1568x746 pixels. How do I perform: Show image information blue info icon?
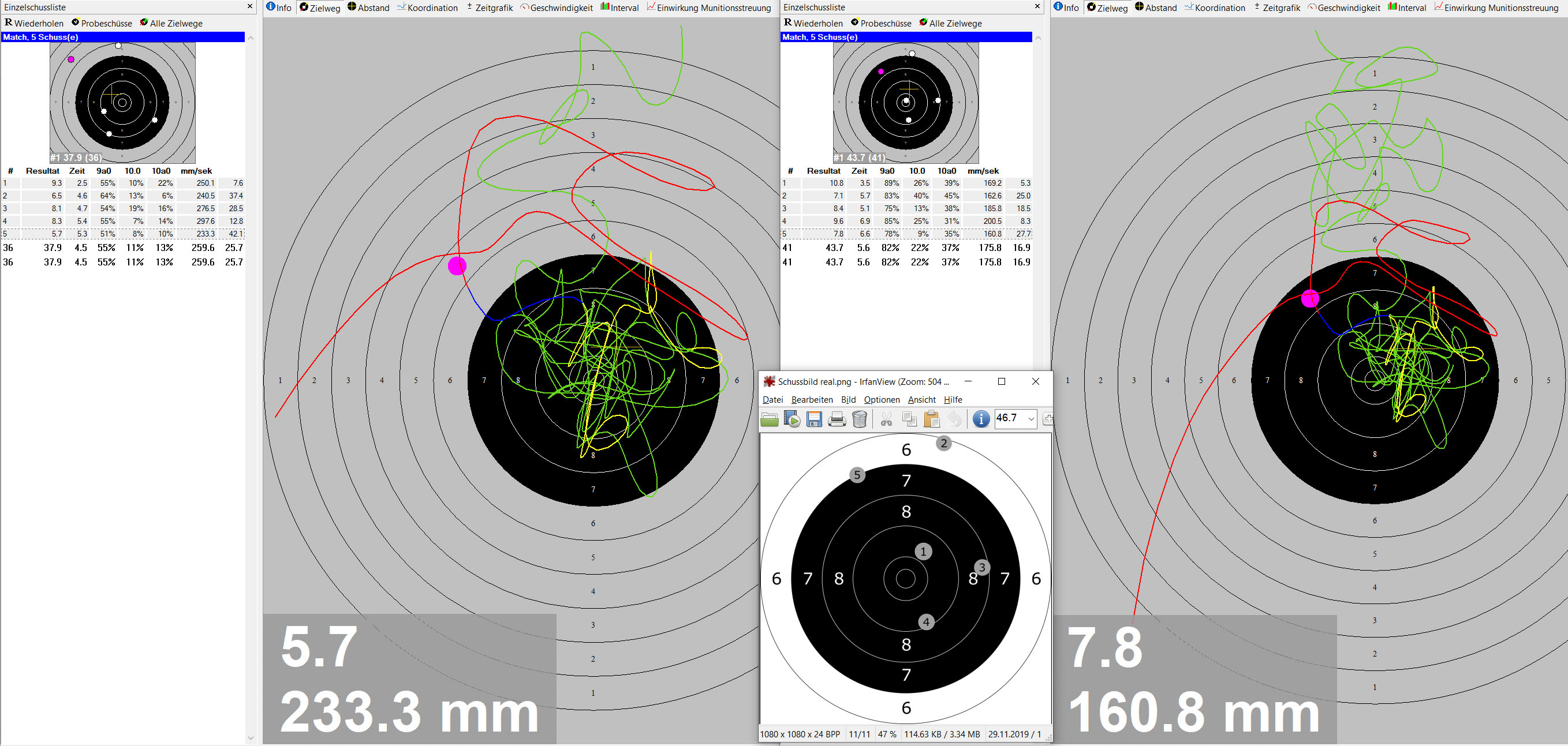pyautogui.click(x=981, y=419)
